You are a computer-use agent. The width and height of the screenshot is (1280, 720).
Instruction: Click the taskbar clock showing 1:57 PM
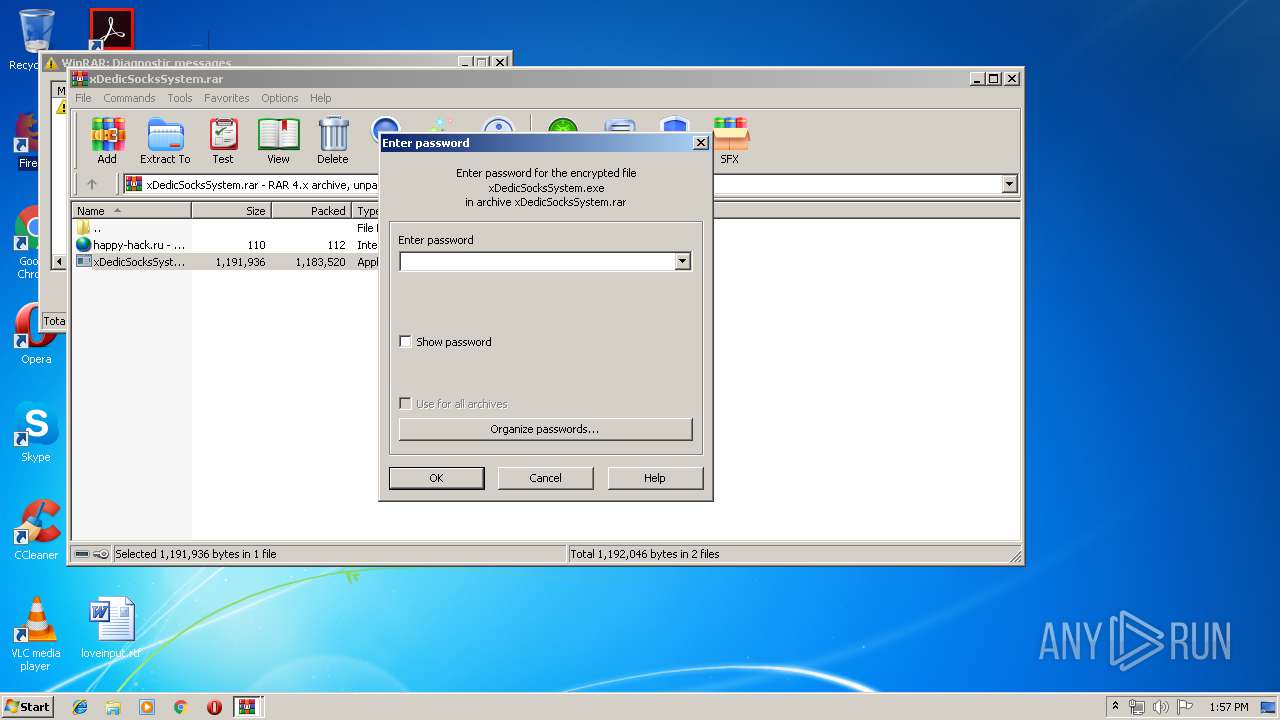click(x=1229, y=707)
